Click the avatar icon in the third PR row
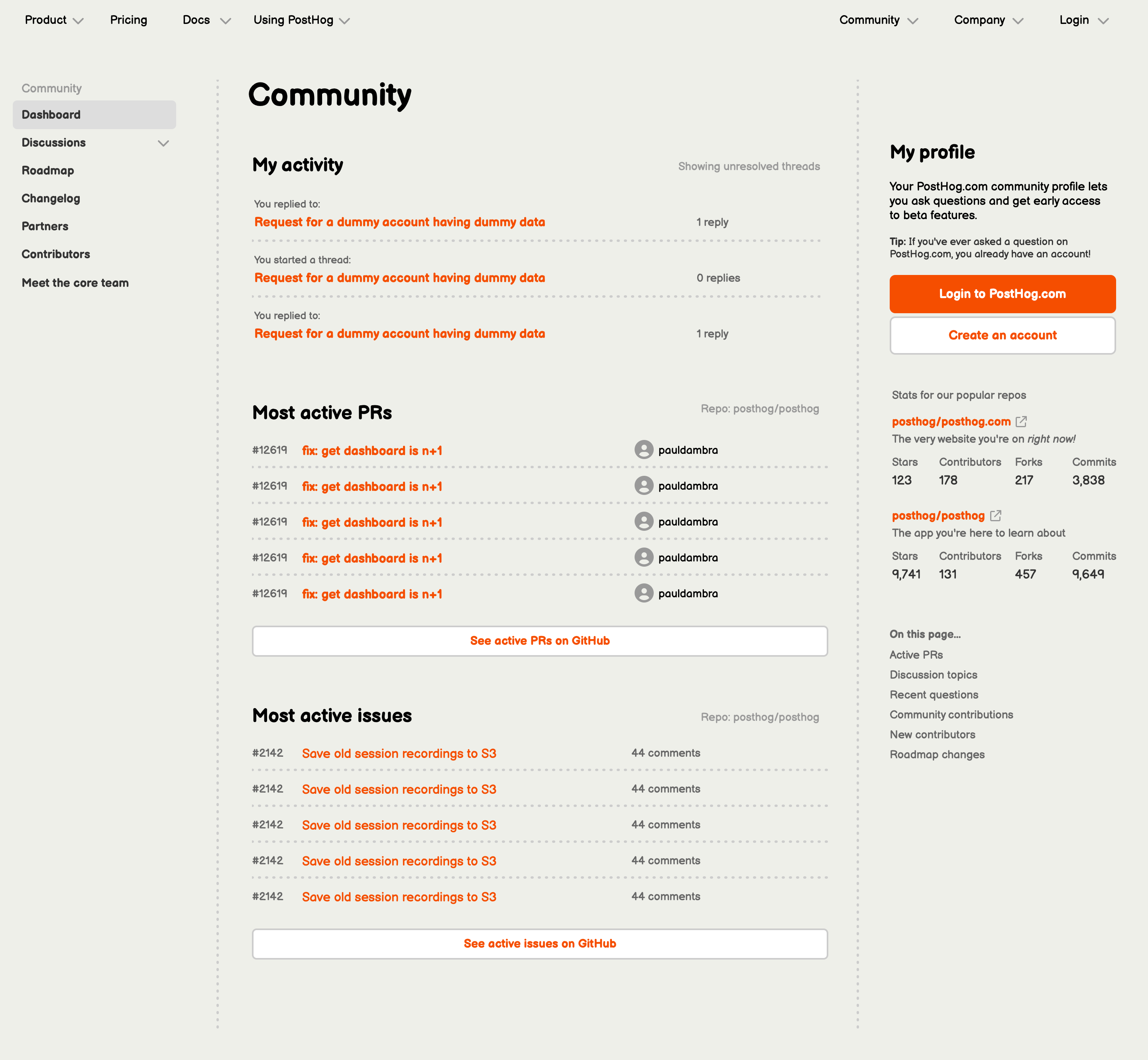 coord(644,521)
